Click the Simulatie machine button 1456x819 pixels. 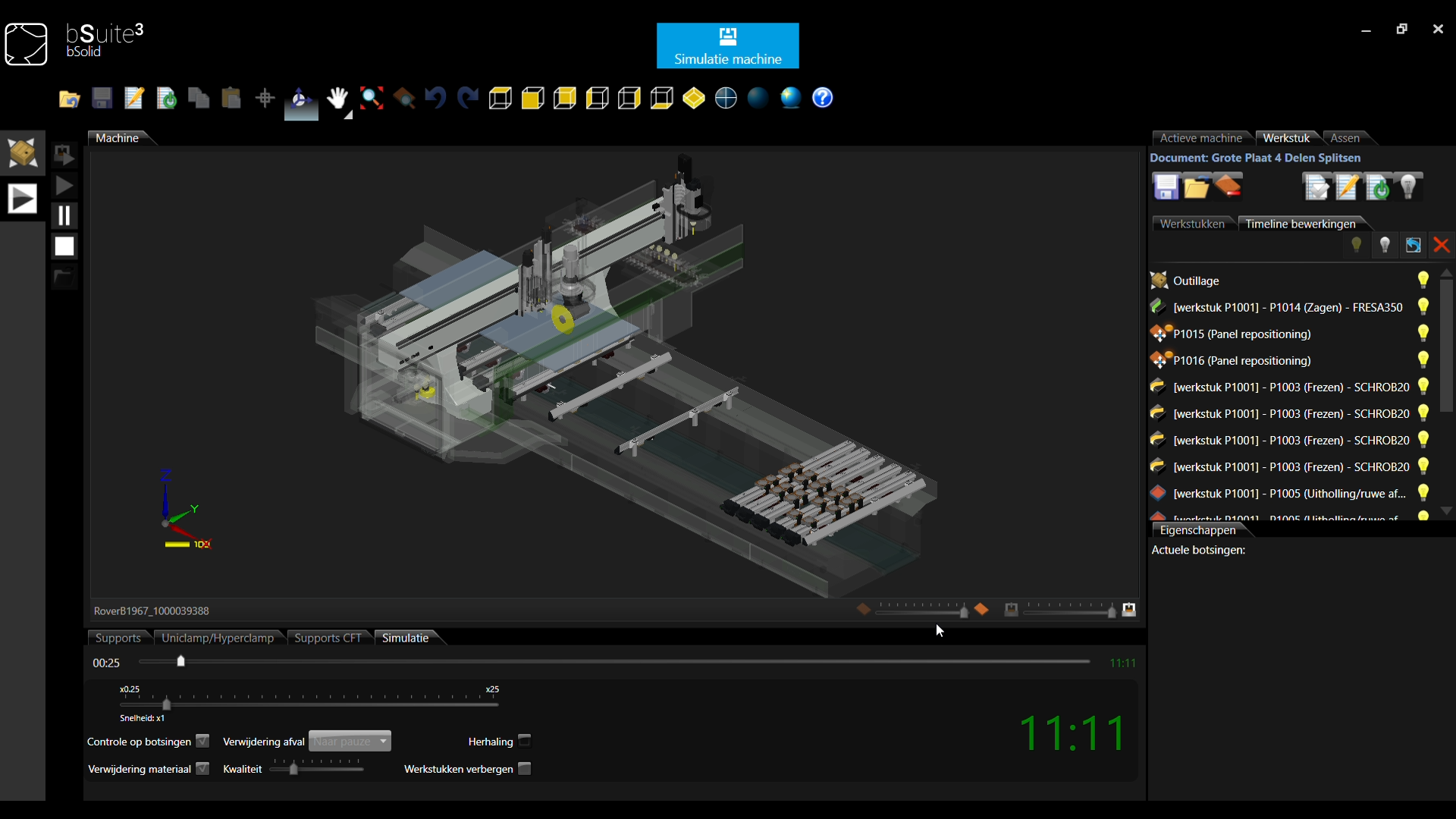click(x=728, y=45)
